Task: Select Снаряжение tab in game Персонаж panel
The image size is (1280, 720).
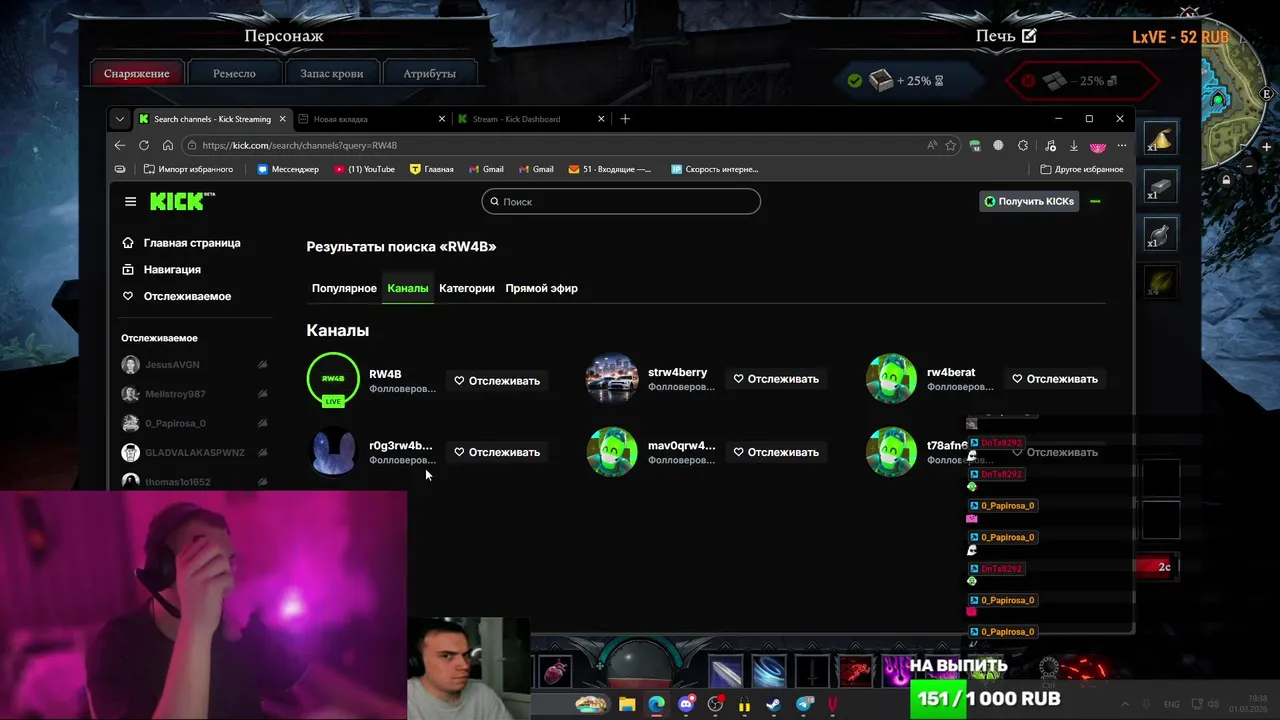Action: coord(136,73)
